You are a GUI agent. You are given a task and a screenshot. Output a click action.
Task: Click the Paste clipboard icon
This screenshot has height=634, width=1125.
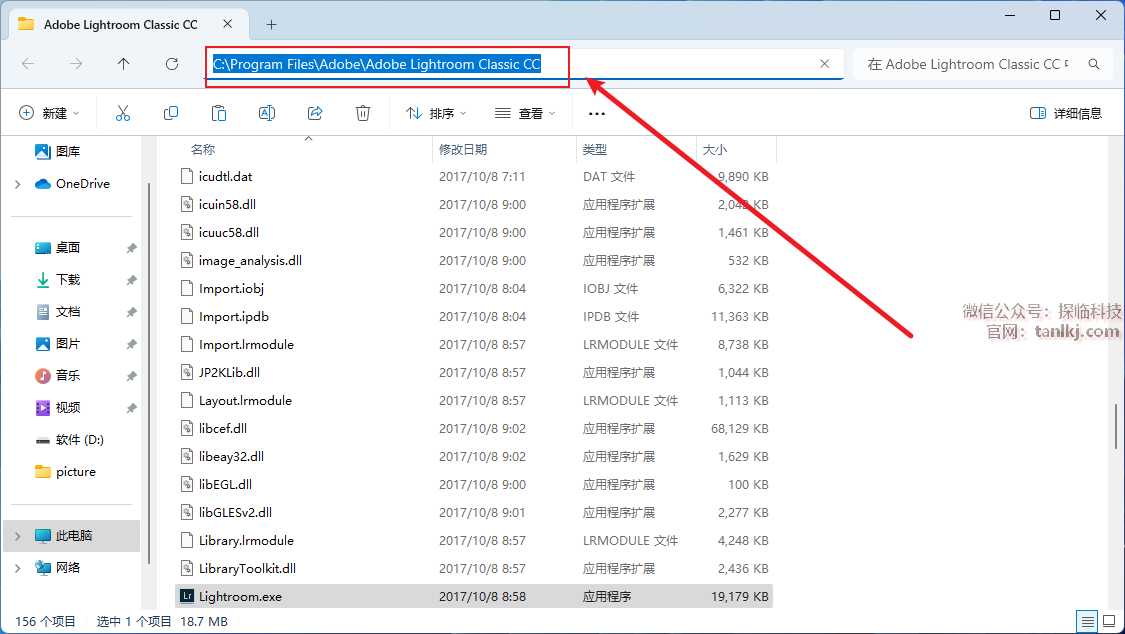(x=219, y=113)
